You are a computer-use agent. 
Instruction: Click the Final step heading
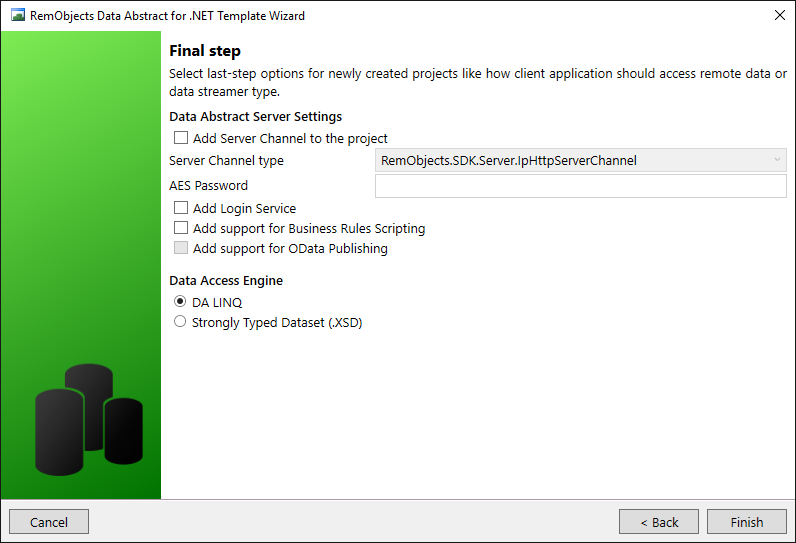tap(205, 51)
